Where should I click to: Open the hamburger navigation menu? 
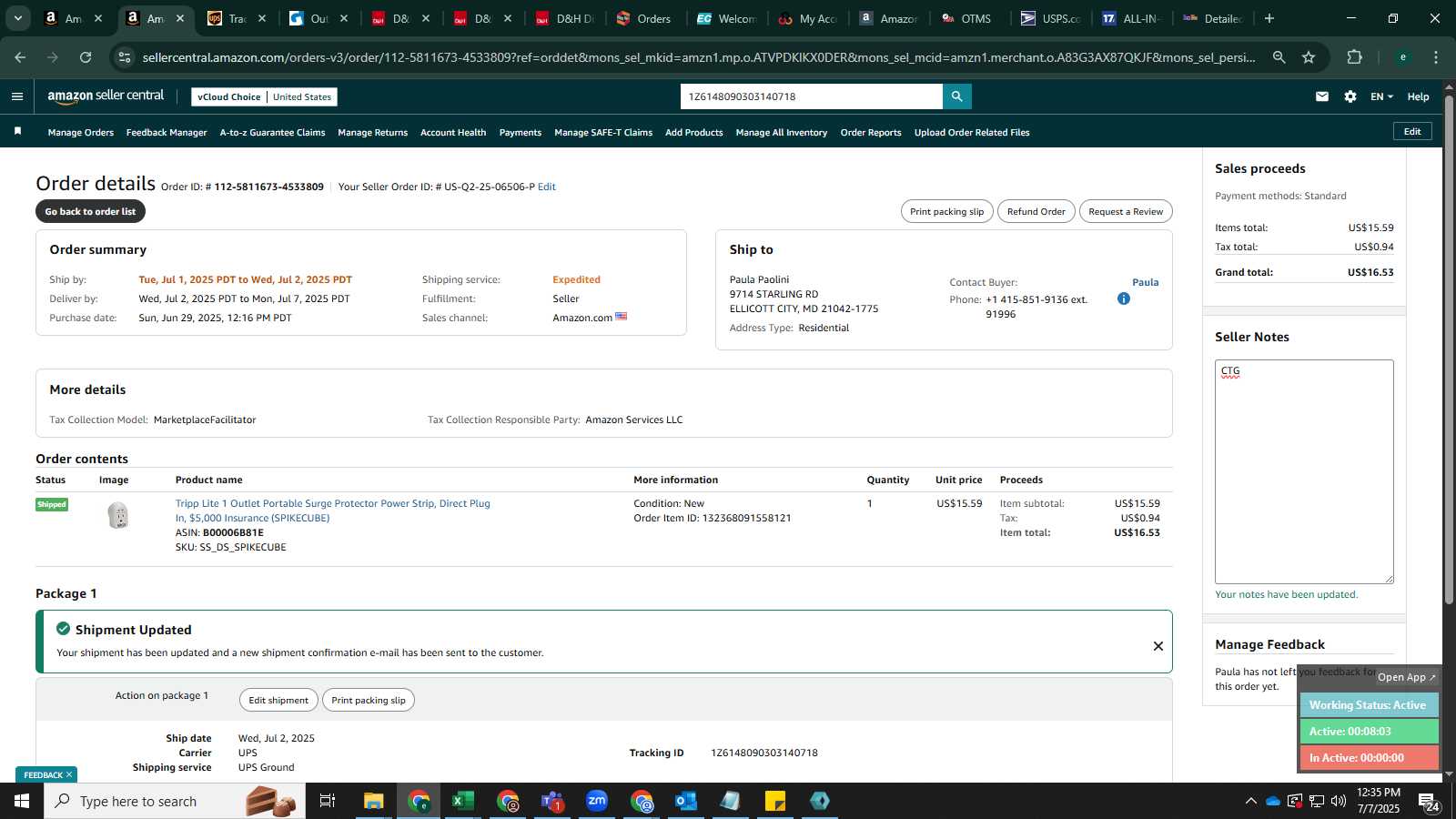pos(17,96)
